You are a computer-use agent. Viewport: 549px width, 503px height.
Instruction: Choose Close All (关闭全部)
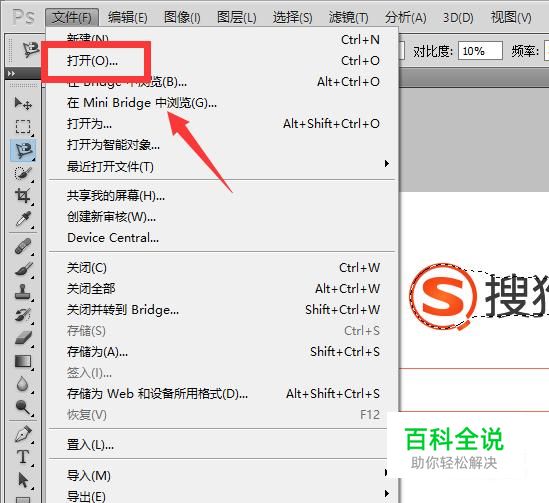(223, 288)
